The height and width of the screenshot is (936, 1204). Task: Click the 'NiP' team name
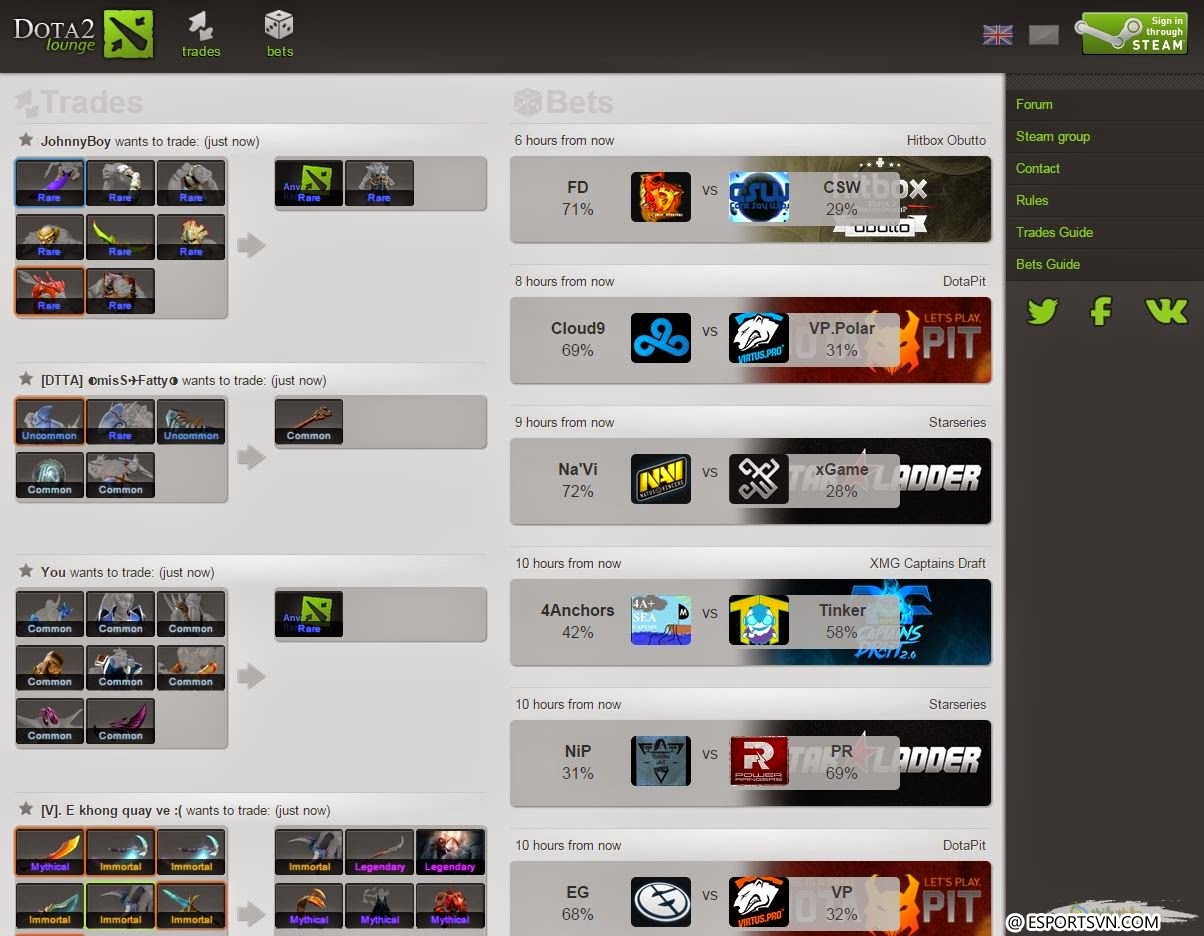click(x=577, y=751)
